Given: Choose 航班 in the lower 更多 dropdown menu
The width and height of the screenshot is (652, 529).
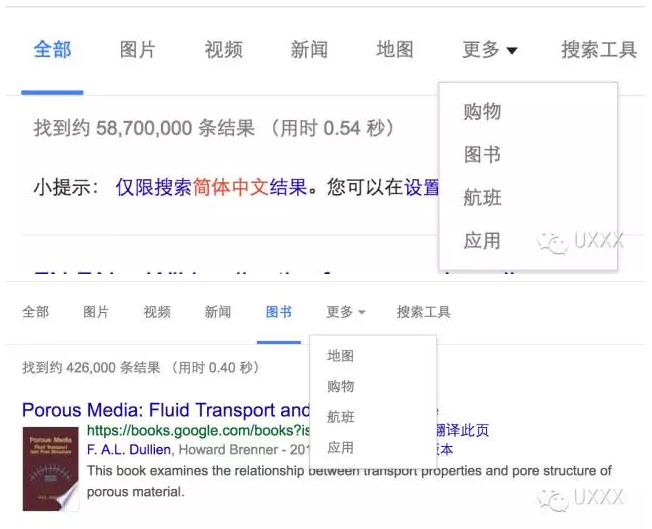Looking at the screenshot, I should 341,417.
